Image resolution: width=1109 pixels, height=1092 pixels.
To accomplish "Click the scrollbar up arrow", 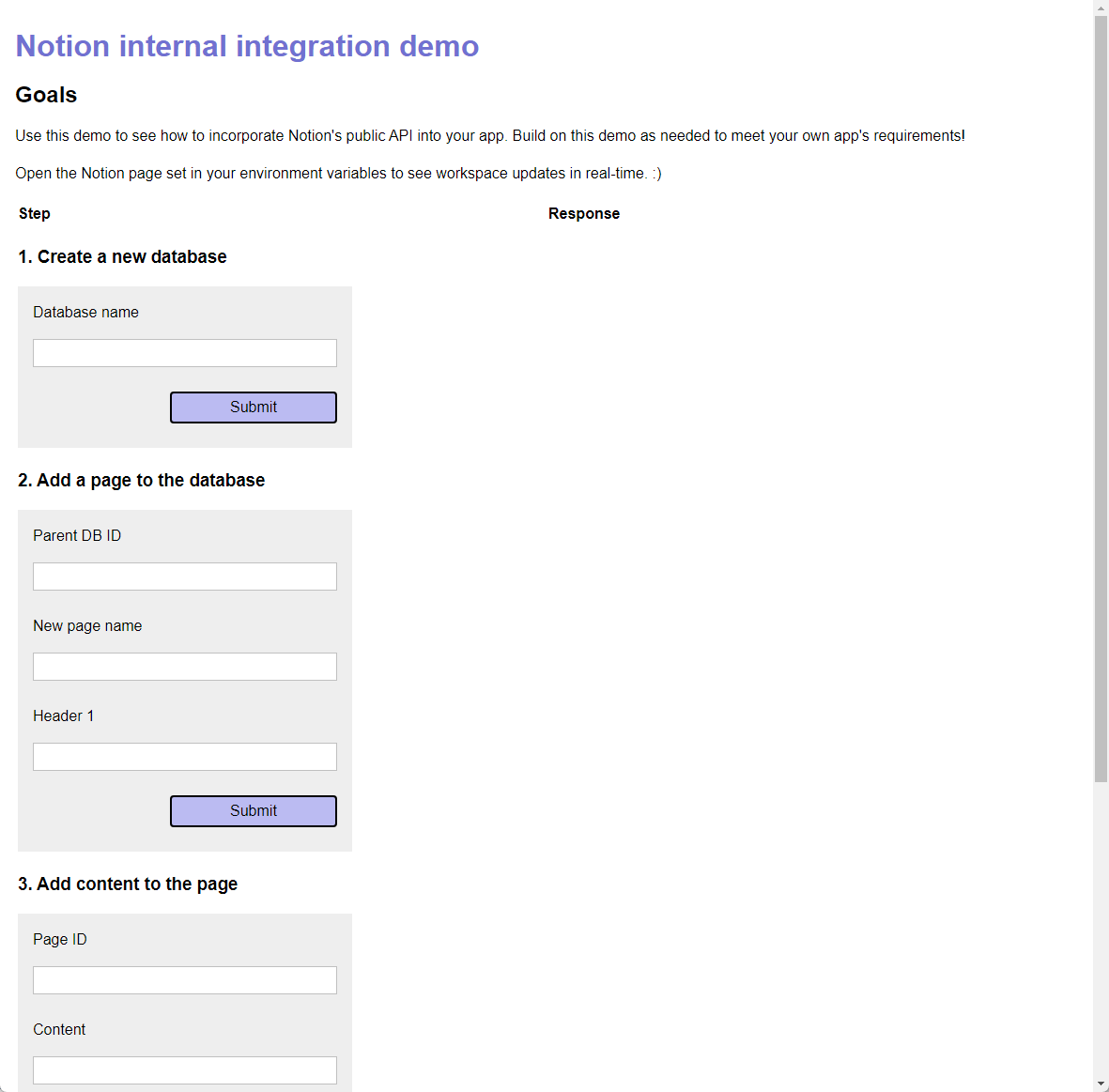I will (x=1101, y=8).
